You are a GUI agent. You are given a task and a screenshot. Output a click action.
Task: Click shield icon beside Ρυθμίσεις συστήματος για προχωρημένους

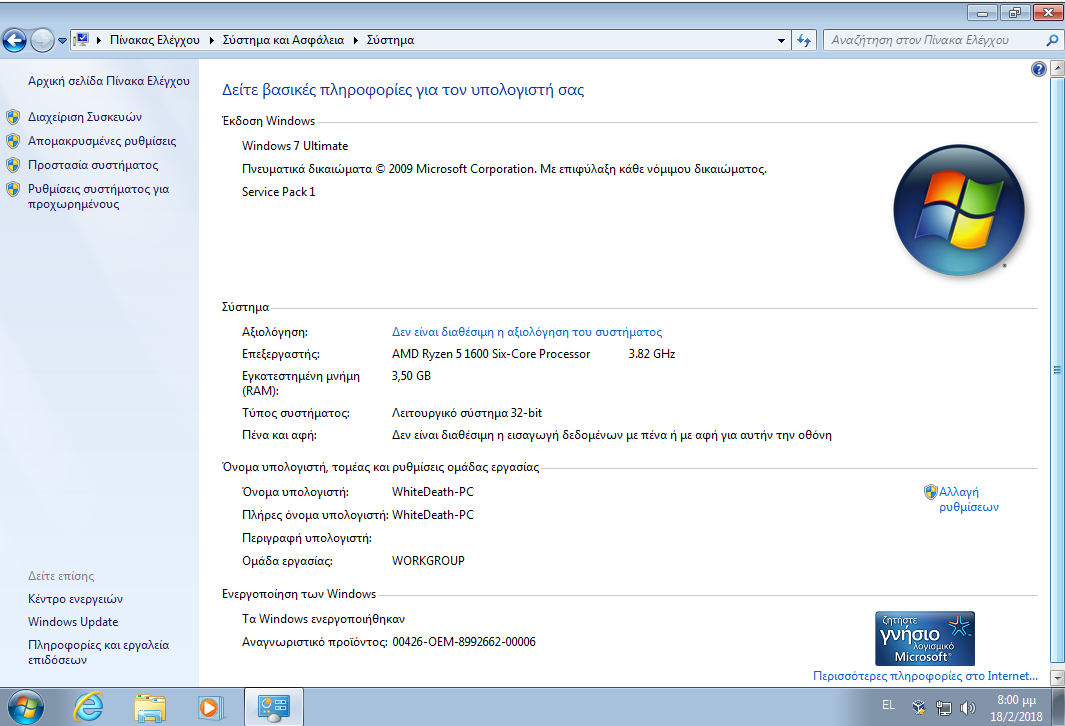pos(13,189)
